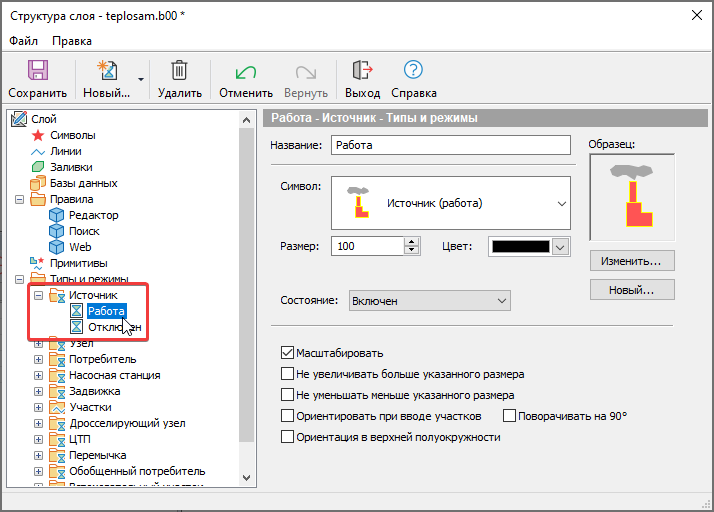714x512 pixels.
Task: Enable Поворачивать на 90° checkbox
Action: (x=510, y=416)
